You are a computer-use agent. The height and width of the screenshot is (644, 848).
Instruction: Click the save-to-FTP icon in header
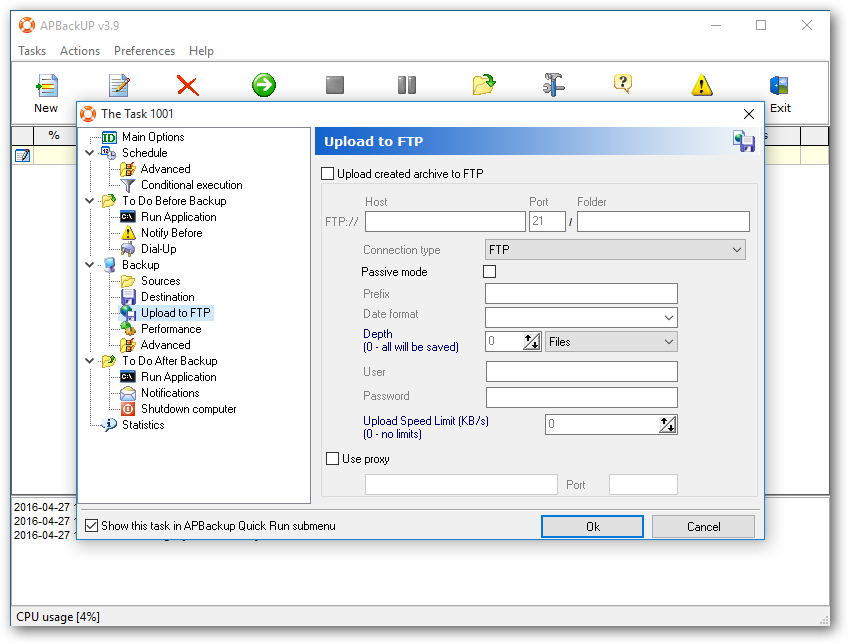(744, 141)
